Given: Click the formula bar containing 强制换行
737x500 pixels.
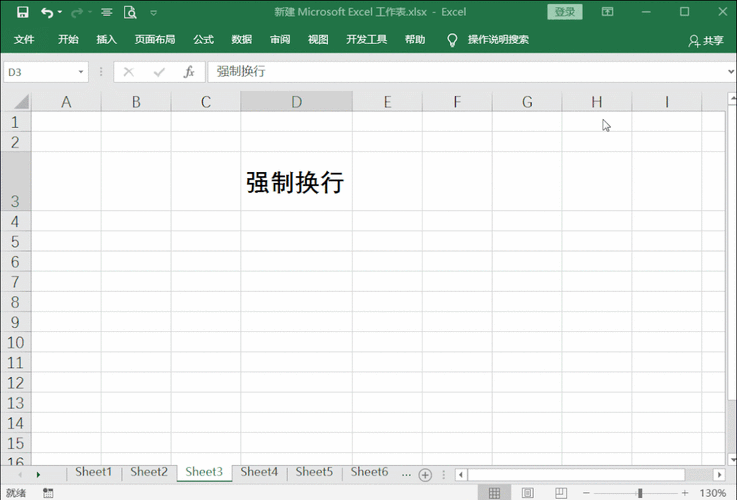Looking at the screenshot, I should click(467, 72).
